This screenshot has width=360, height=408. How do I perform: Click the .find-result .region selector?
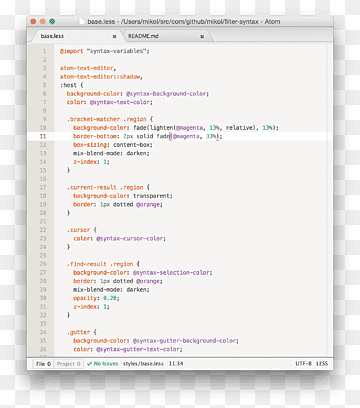[x=100, y=264]
